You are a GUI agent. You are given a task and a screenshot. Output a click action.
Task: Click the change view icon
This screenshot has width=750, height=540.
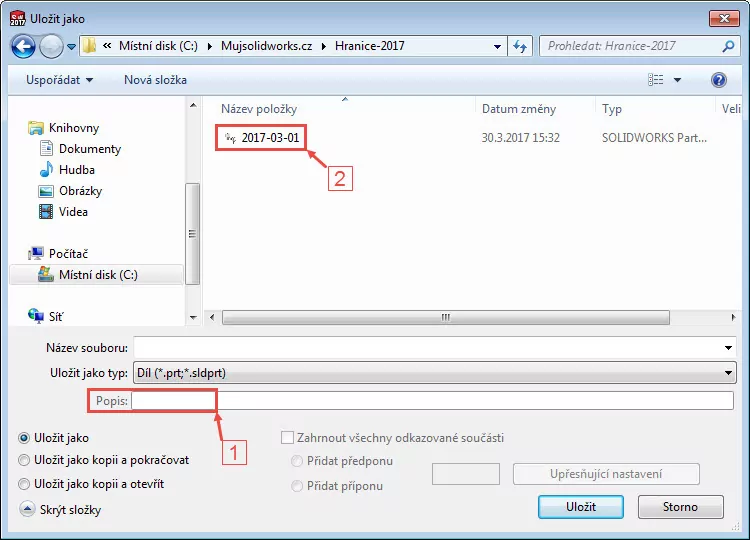(656, 80)
